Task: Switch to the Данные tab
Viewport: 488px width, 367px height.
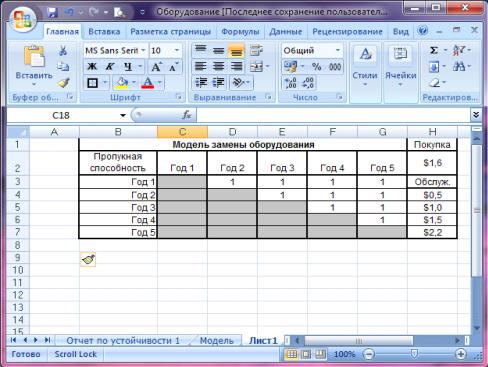Action: tap(286, 32)
